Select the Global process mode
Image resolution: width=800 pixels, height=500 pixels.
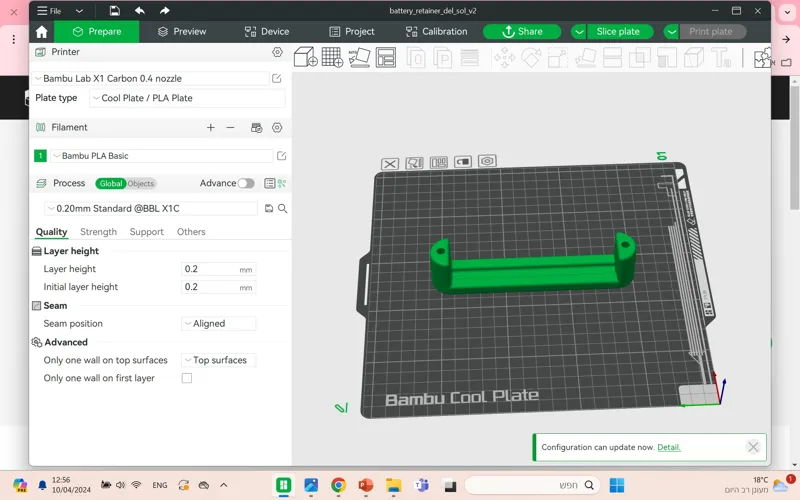pyautogui.click(x=111, y=184)
